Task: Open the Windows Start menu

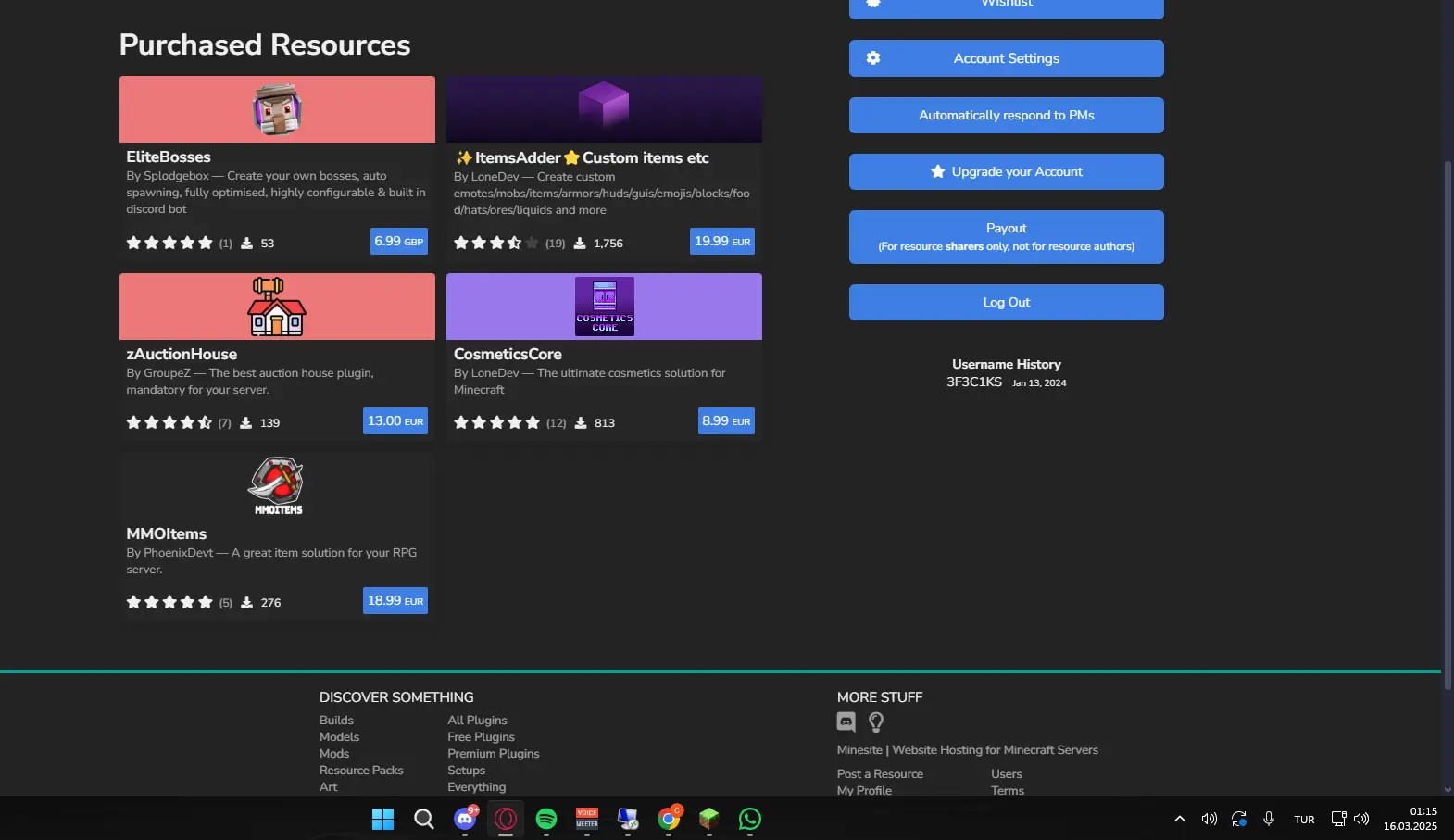Action: (382, 819)
